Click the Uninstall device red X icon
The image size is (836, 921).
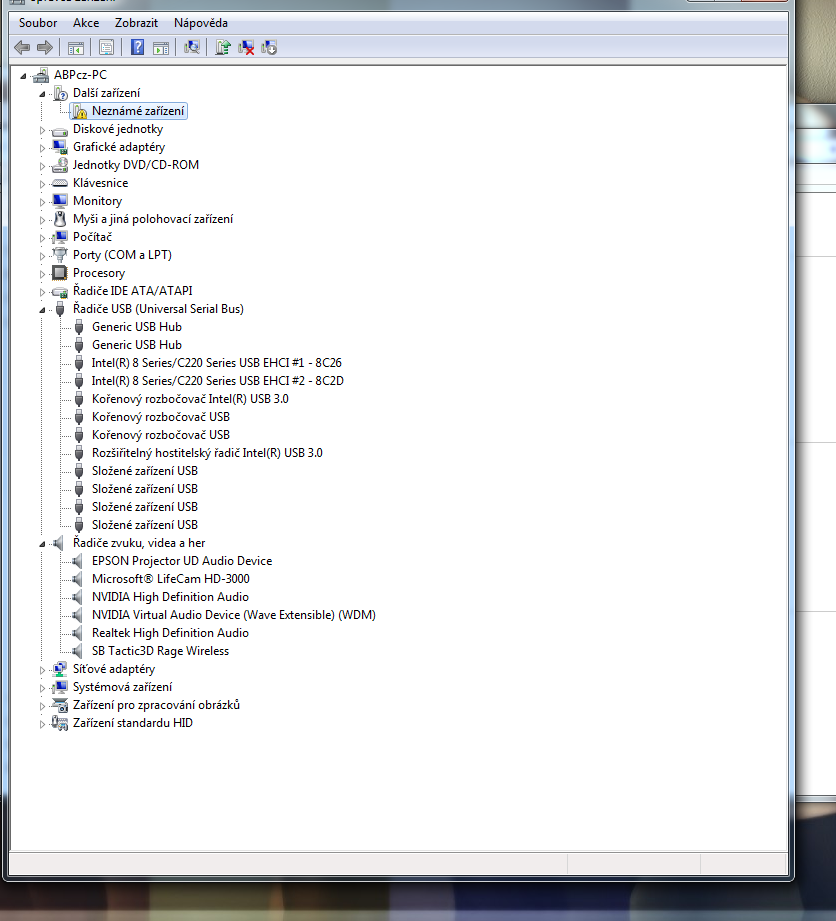coord(246,48)
